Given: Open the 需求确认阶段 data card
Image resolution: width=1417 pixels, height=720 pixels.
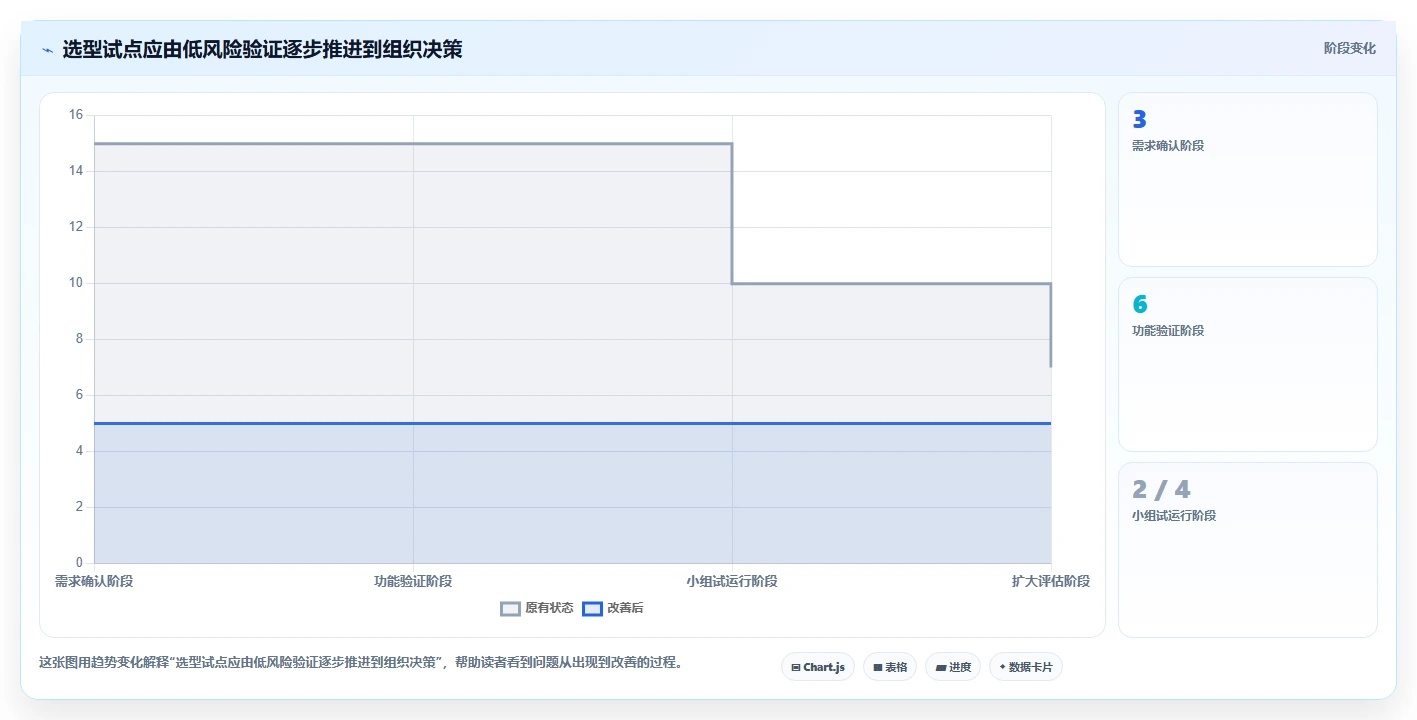Looking at the screenshot, I should click(1248, 180).
